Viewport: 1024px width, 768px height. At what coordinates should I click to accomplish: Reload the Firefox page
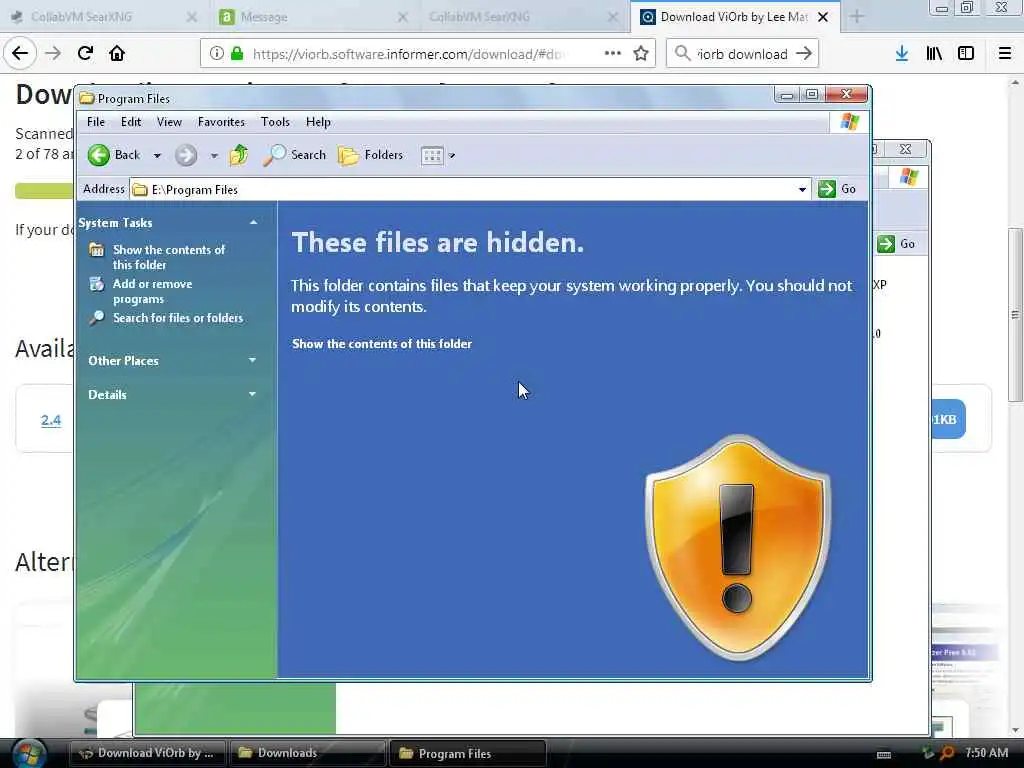pyautogui.click(x=85, y=53)
